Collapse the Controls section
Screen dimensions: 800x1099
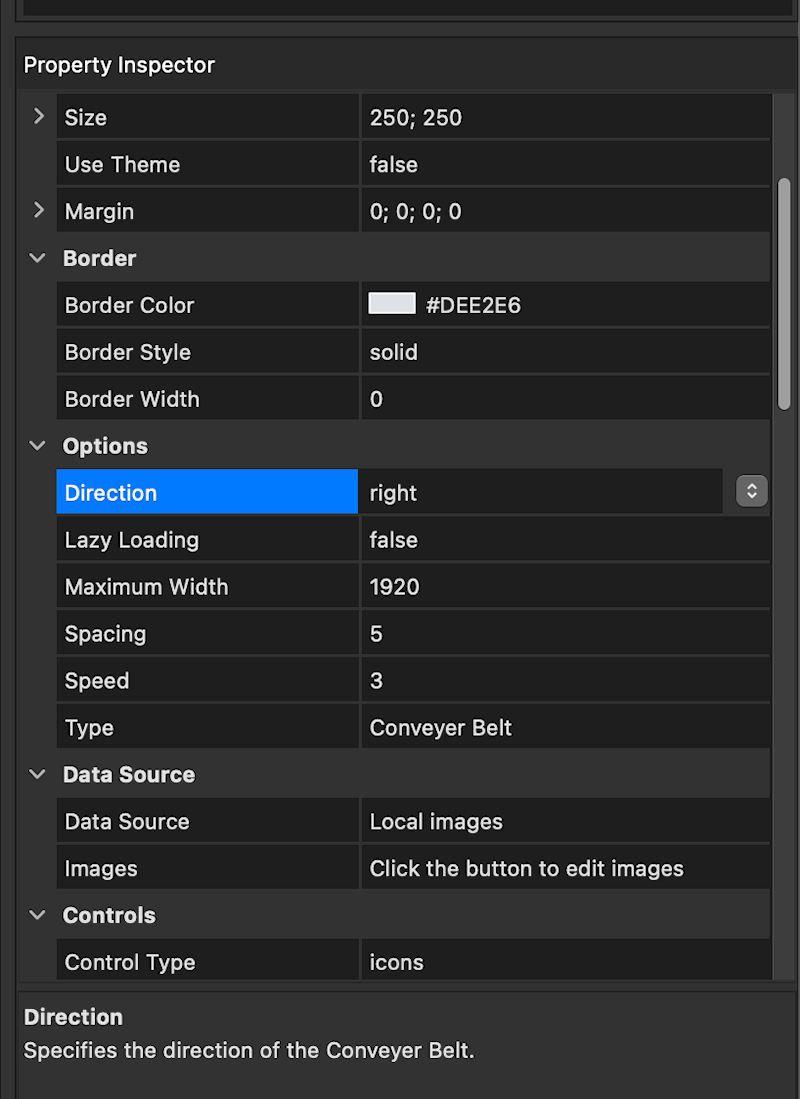pos(38,915)
